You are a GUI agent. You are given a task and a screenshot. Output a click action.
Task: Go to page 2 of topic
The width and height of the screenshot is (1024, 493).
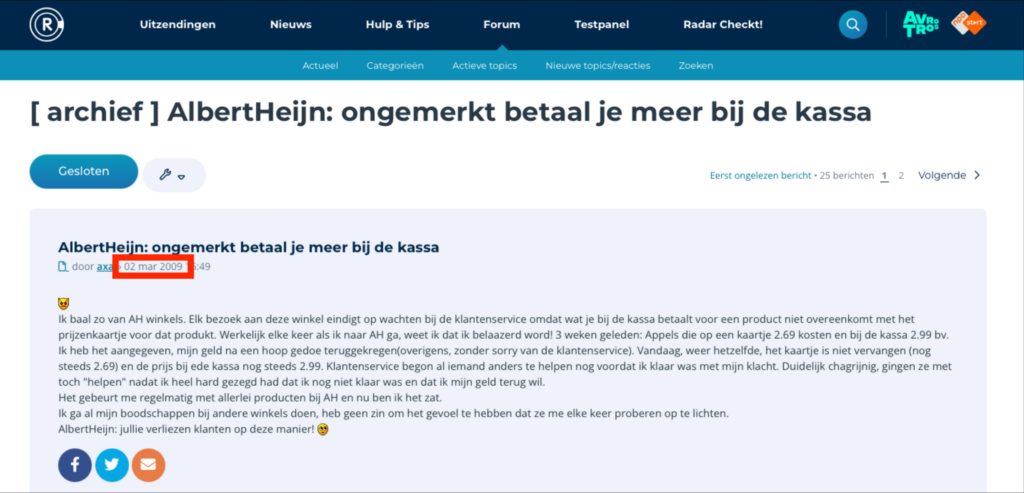click(x=901, y=176)
